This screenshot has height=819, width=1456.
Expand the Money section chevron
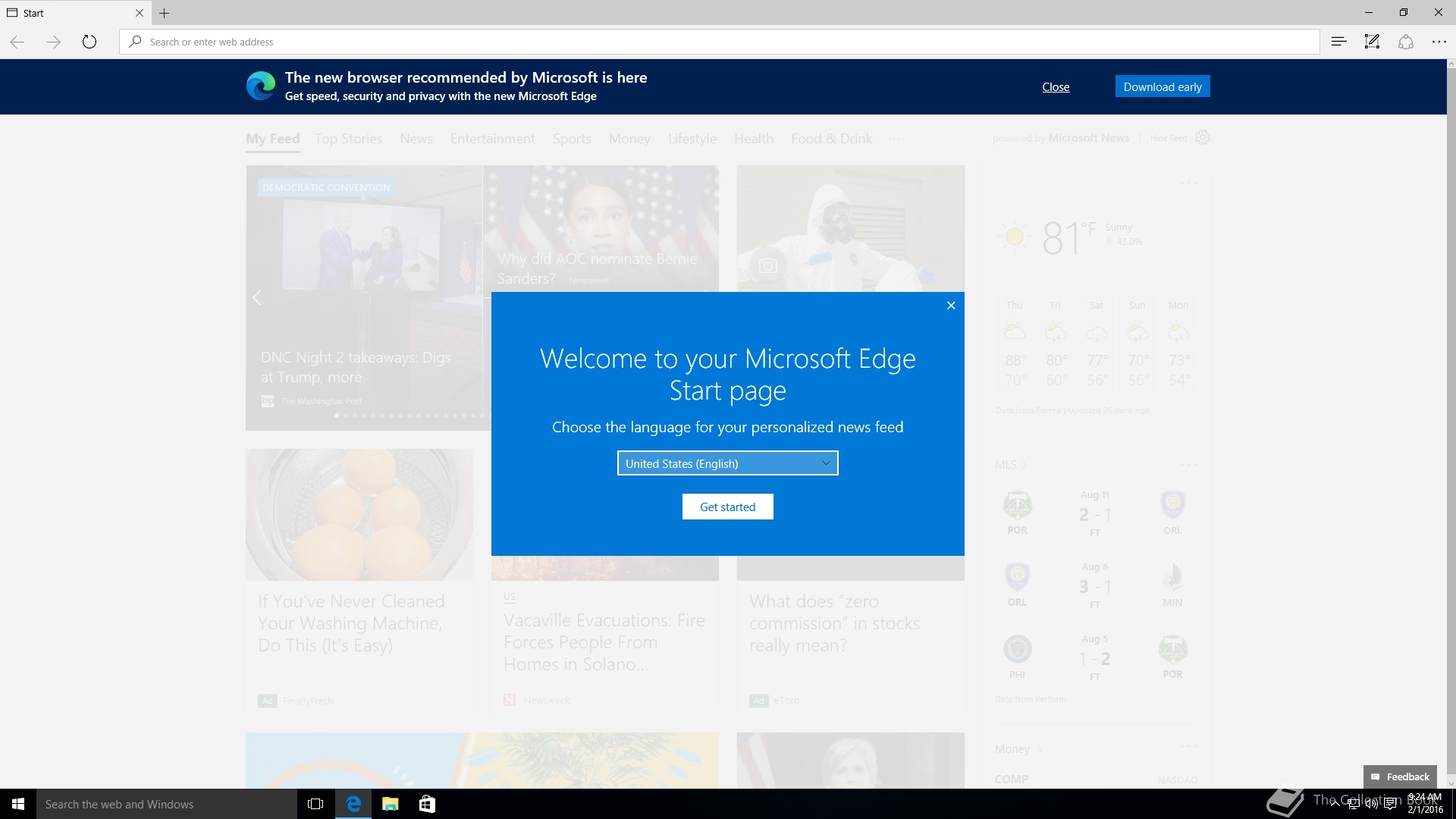1040,749
